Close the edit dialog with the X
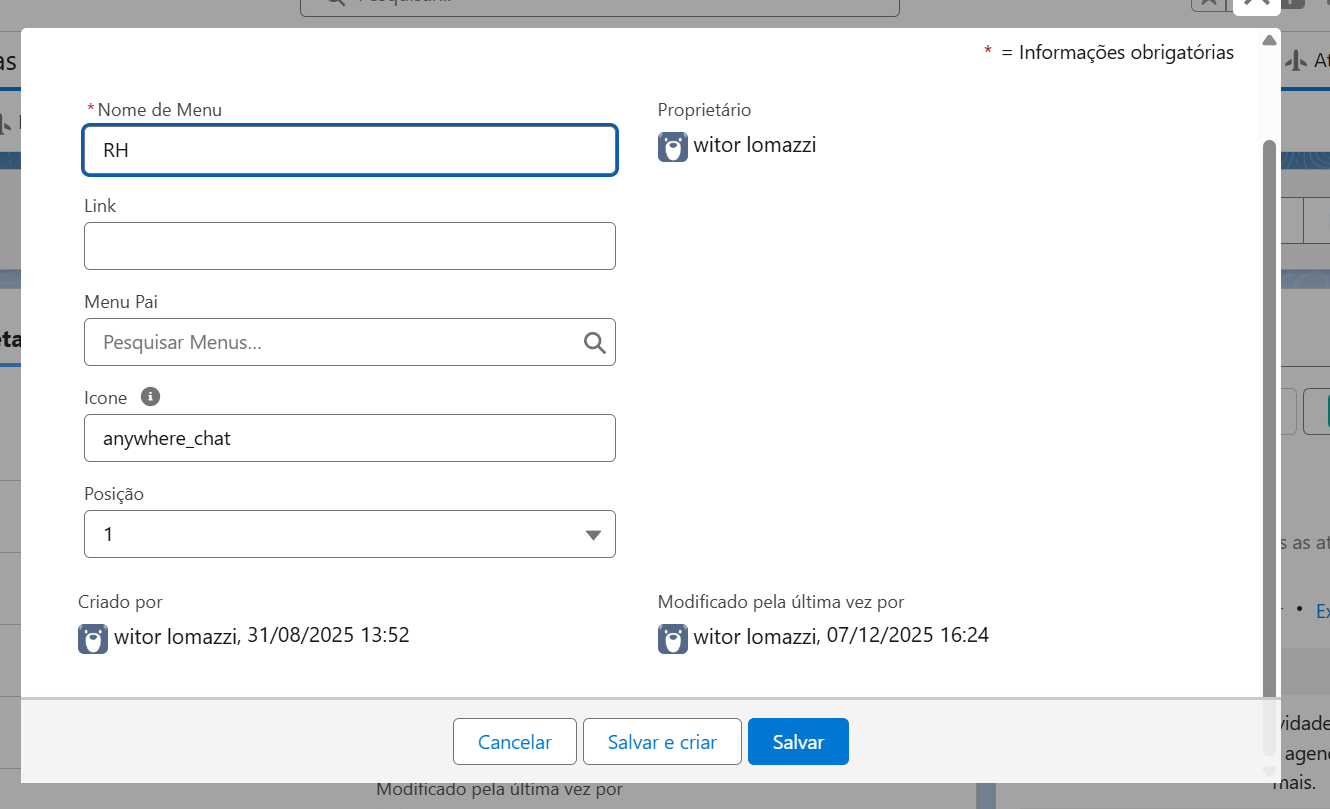The height and width of the screenshot is (809, 1330). tap(1257, 4)
